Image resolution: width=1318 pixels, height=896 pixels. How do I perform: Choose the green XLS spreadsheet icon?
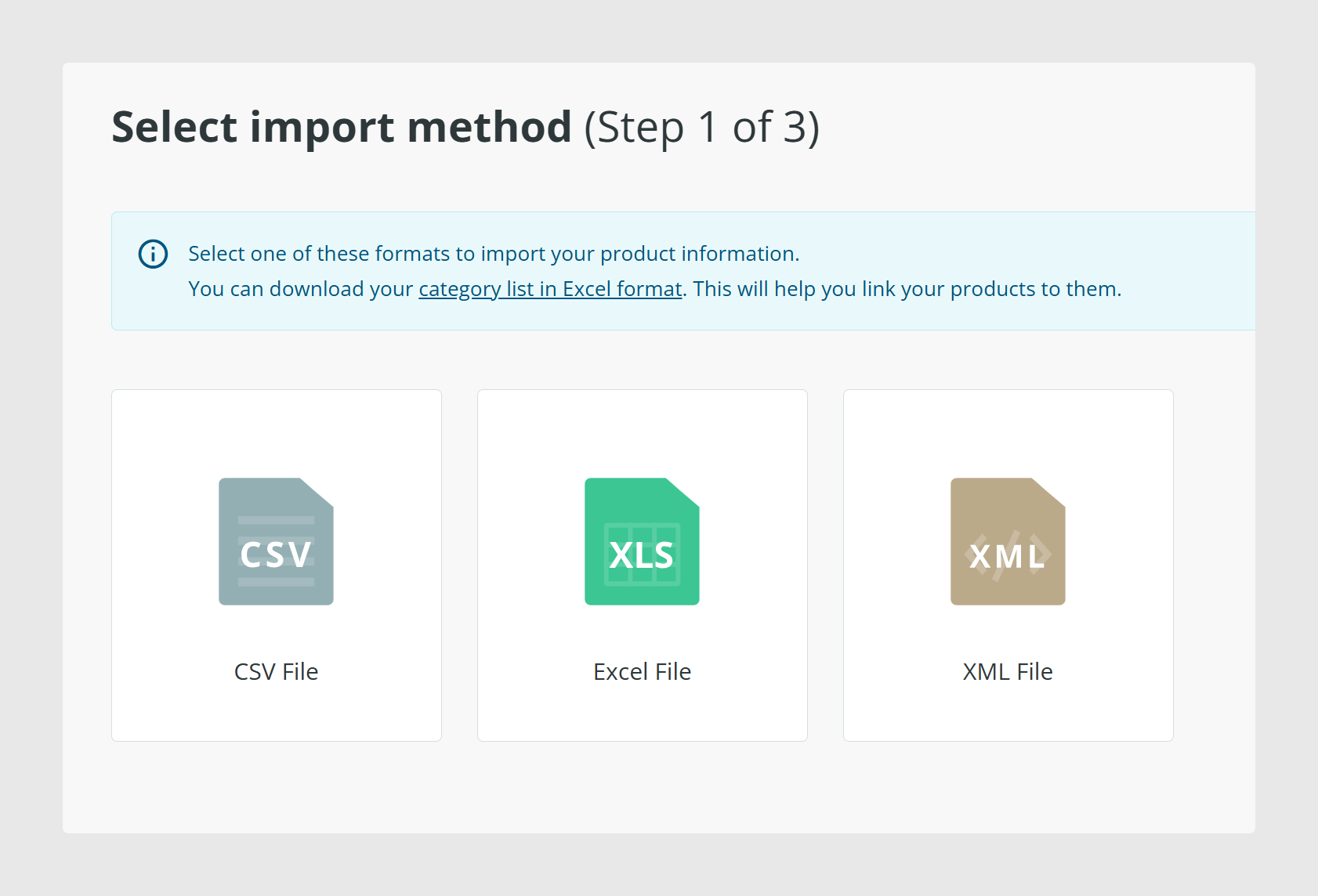642,541
